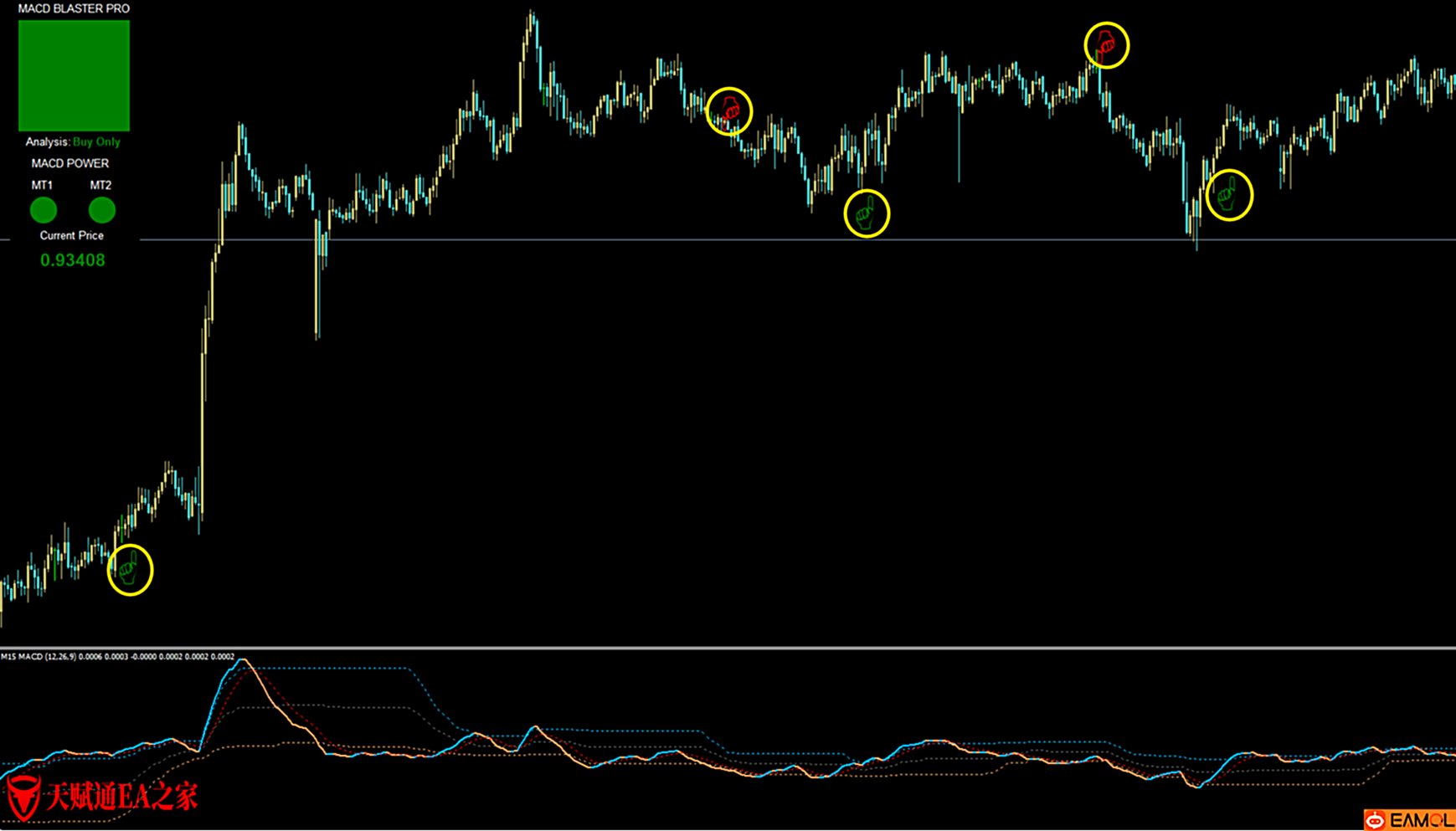Click the leftmost green buy-signal hand icon

(129, 570)
